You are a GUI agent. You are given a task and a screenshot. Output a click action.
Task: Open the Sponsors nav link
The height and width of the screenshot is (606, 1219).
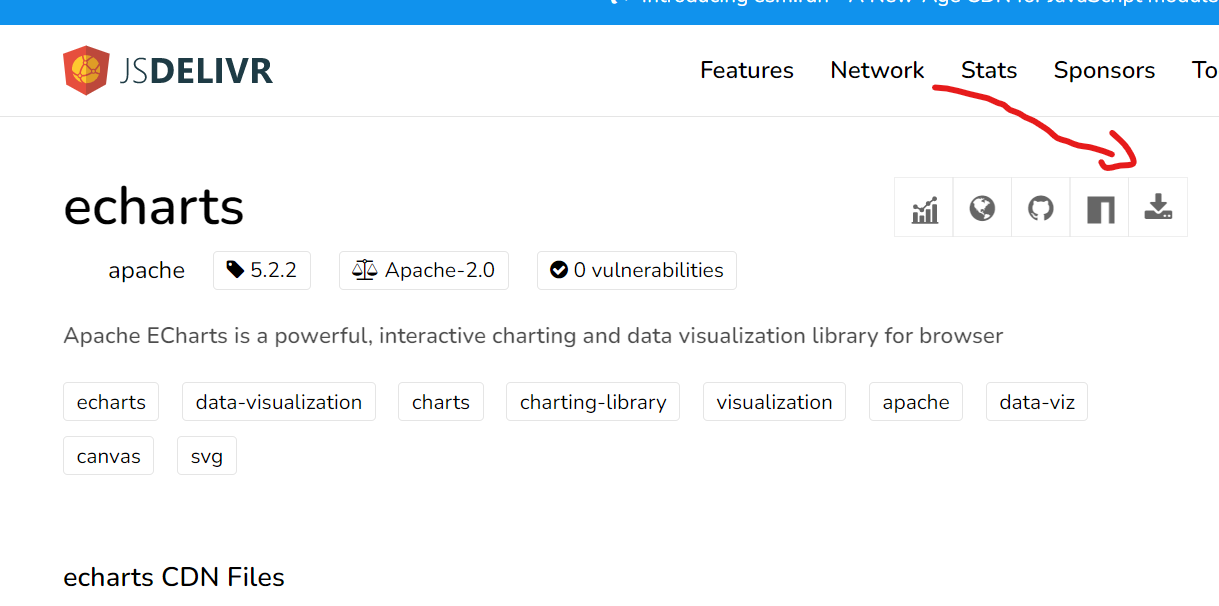(1104, 70)
